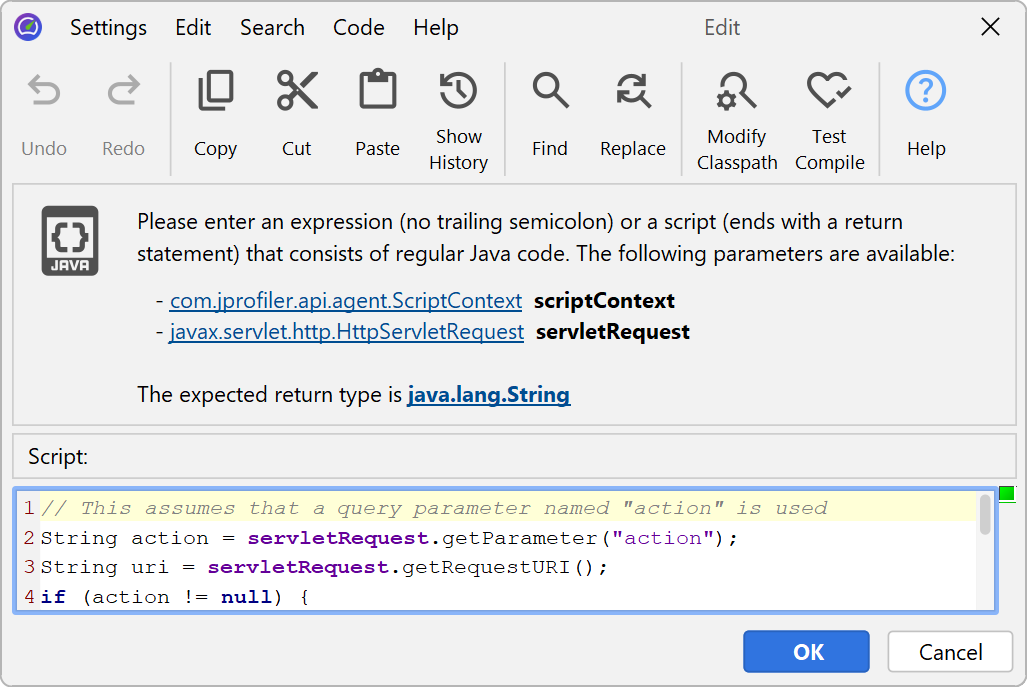Image resolution: width=1027 pixels, height=687 pixels.
Task: Launch Find with magnifier icon
Action: pos(549,92)
